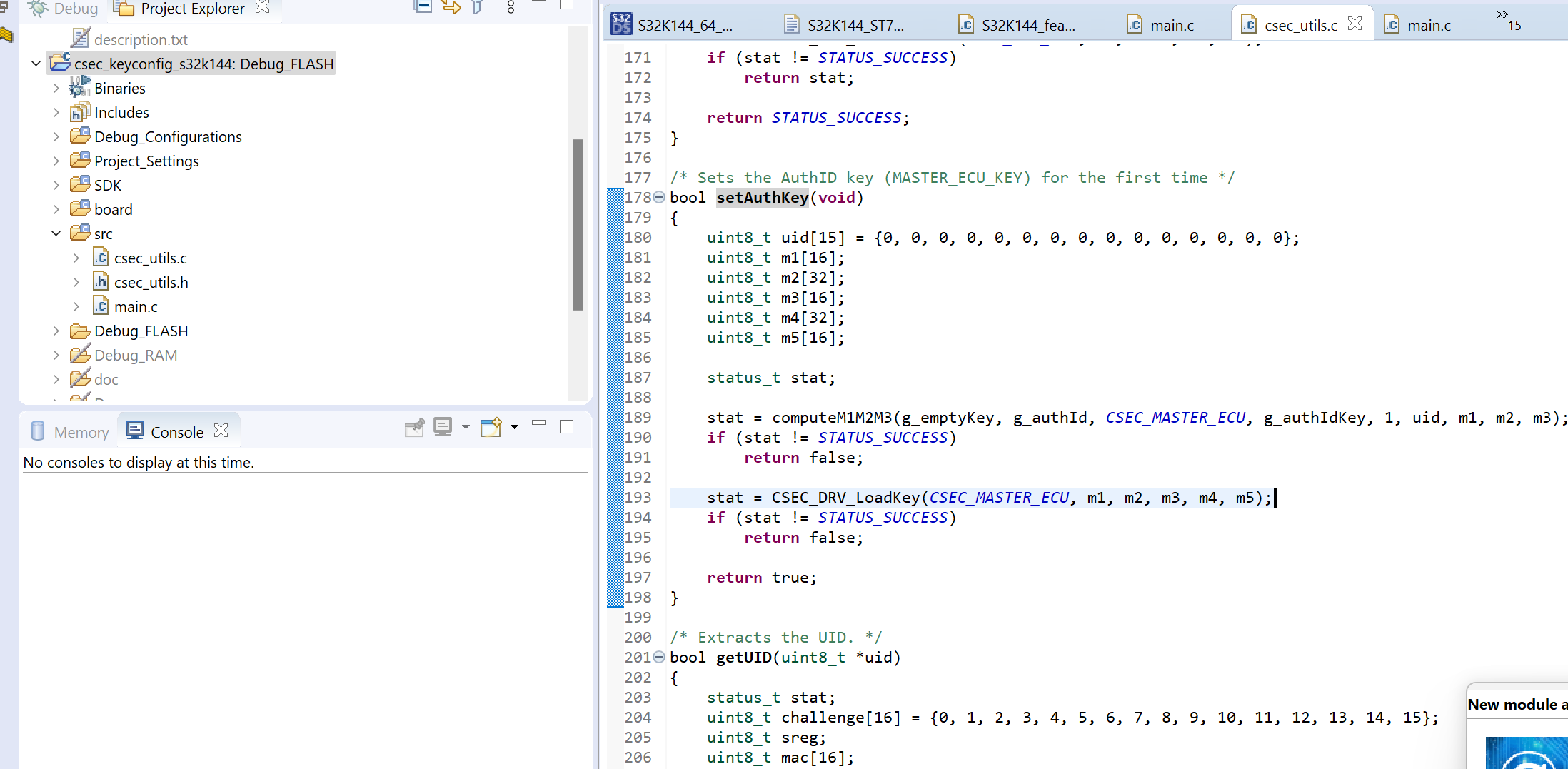The image size is (1568, 769).
Task: Expand the SDK folder
Action: pyautogui.click(x=56, y=184)
